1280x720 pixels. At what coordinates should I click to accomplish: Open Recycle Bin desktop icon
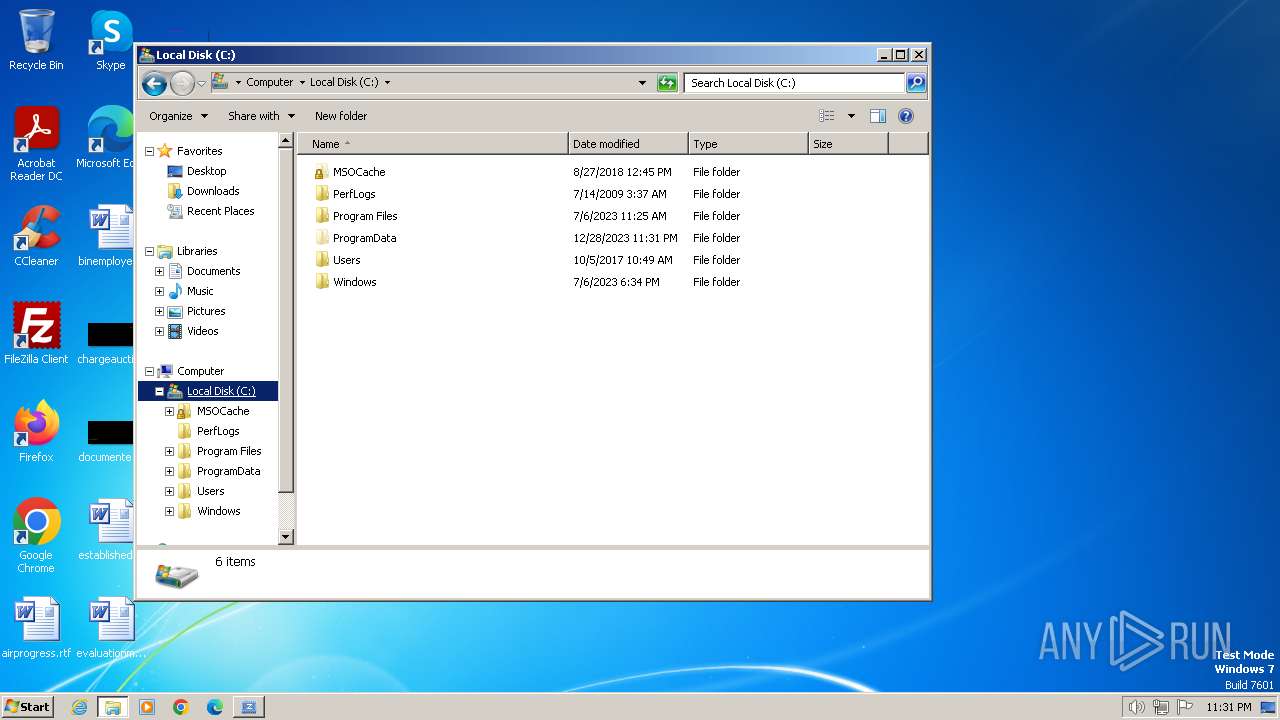[36, 40]
